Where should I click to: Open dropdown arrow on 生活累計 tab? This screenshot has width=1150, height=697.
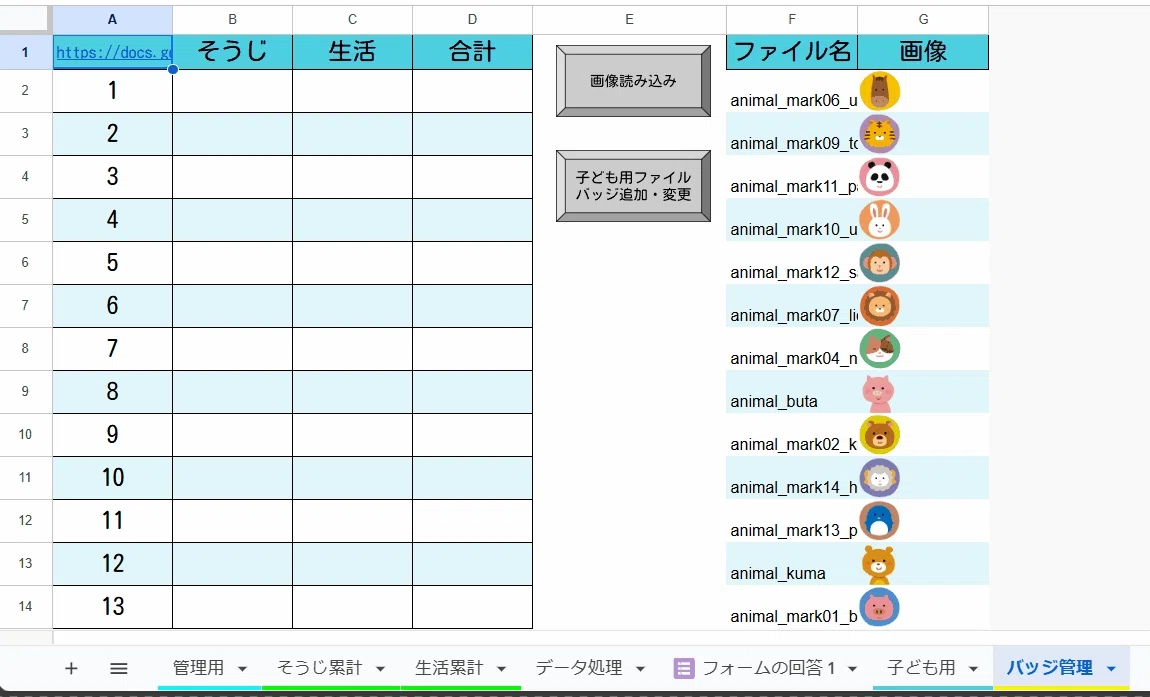502,668
